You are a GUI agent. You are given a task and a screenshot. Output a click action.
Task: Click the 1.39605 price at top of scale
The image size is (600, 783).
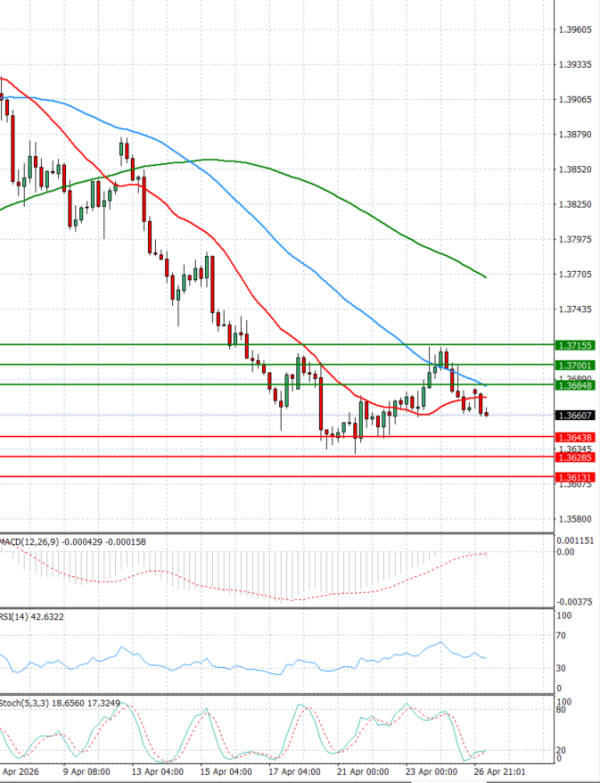tap(574, 30)
